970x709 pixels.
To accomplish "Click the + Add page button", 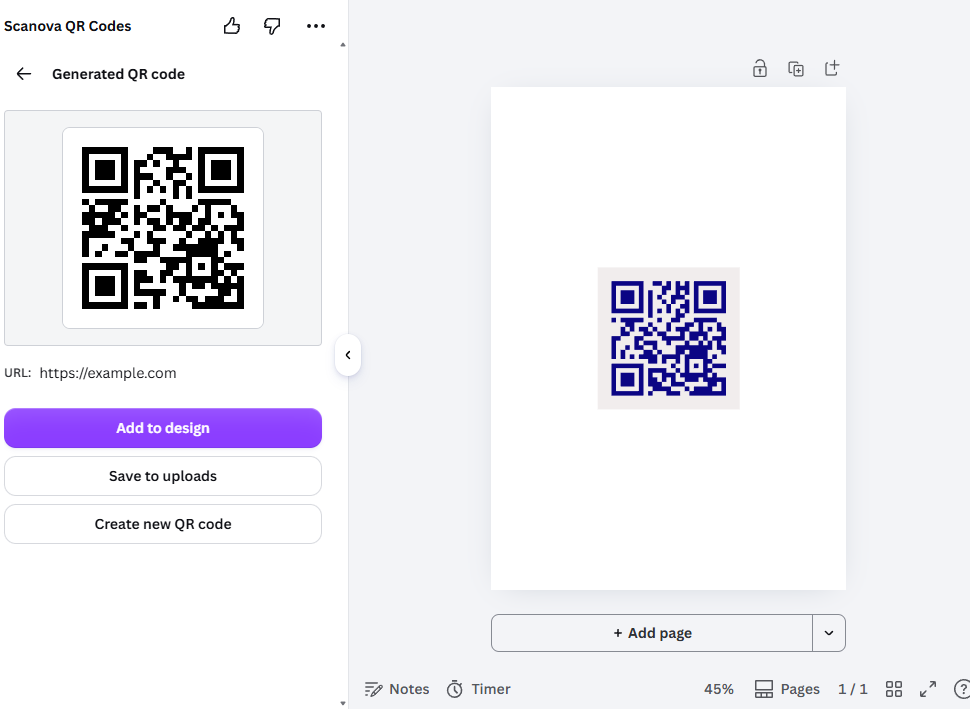I will 652,633.
